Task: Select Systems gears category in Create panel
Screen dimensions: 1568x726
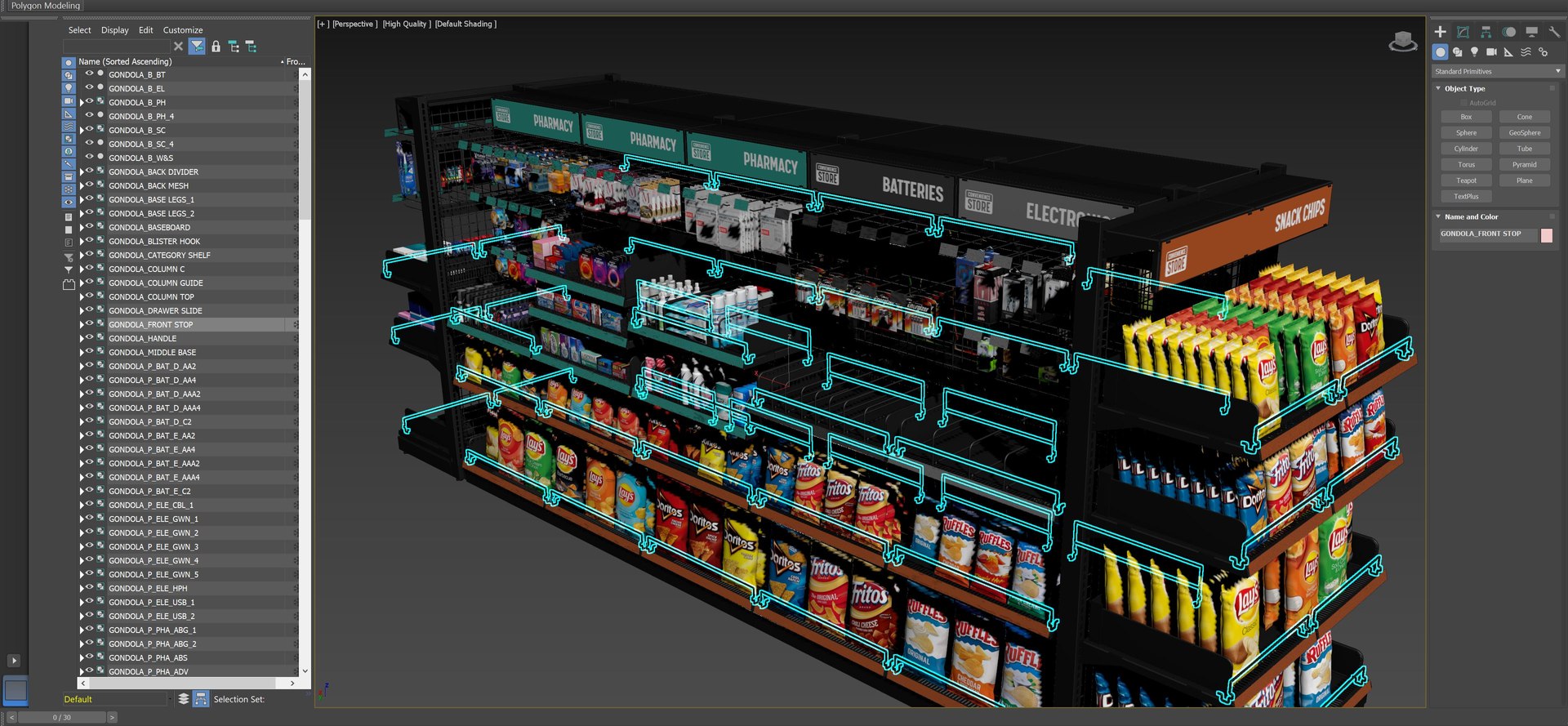Action: [x=1543, y=52]
